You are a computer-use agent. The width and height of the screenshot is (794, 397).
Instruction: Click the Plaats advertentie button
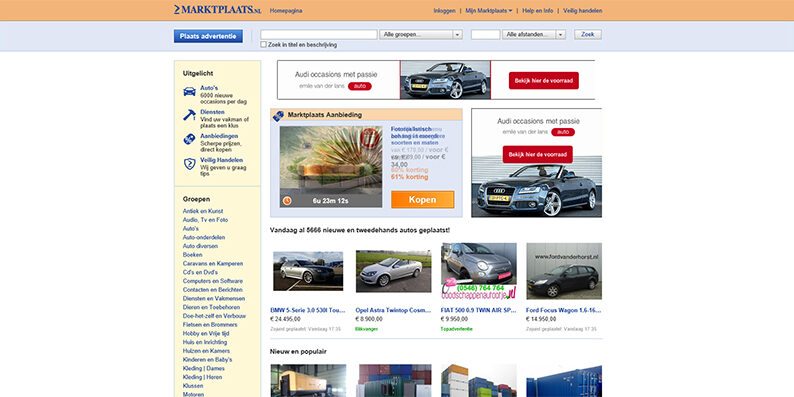208,36
